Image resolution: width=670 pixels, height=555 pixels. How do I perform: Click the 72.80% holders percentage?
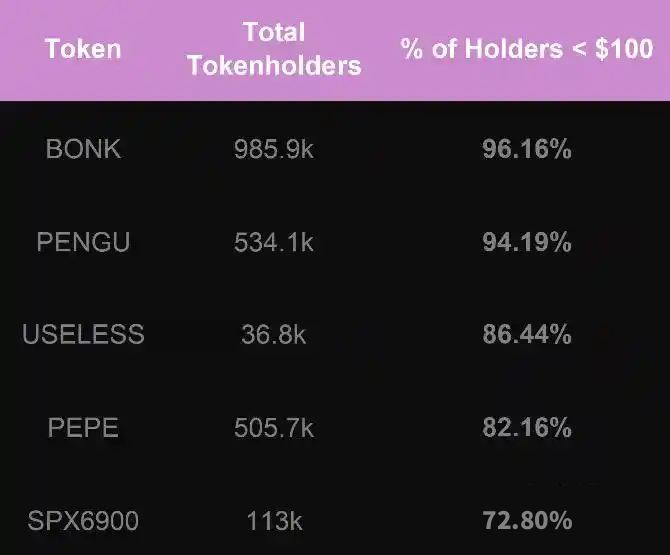[527, 521]
